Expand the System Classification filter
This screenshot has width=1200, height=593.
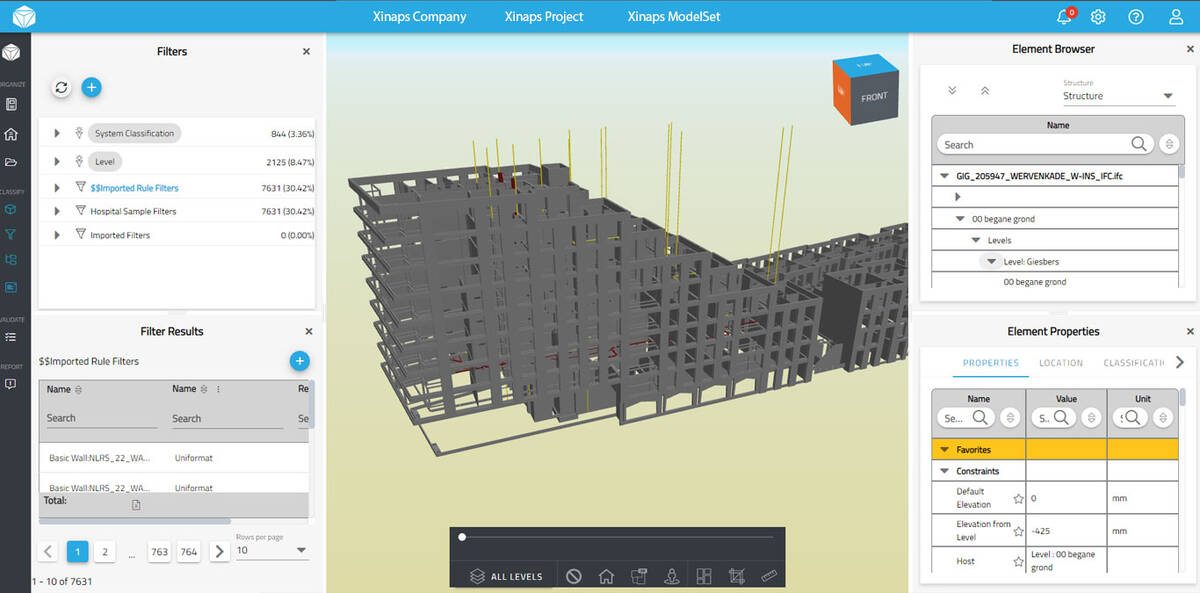coord(57,133)
